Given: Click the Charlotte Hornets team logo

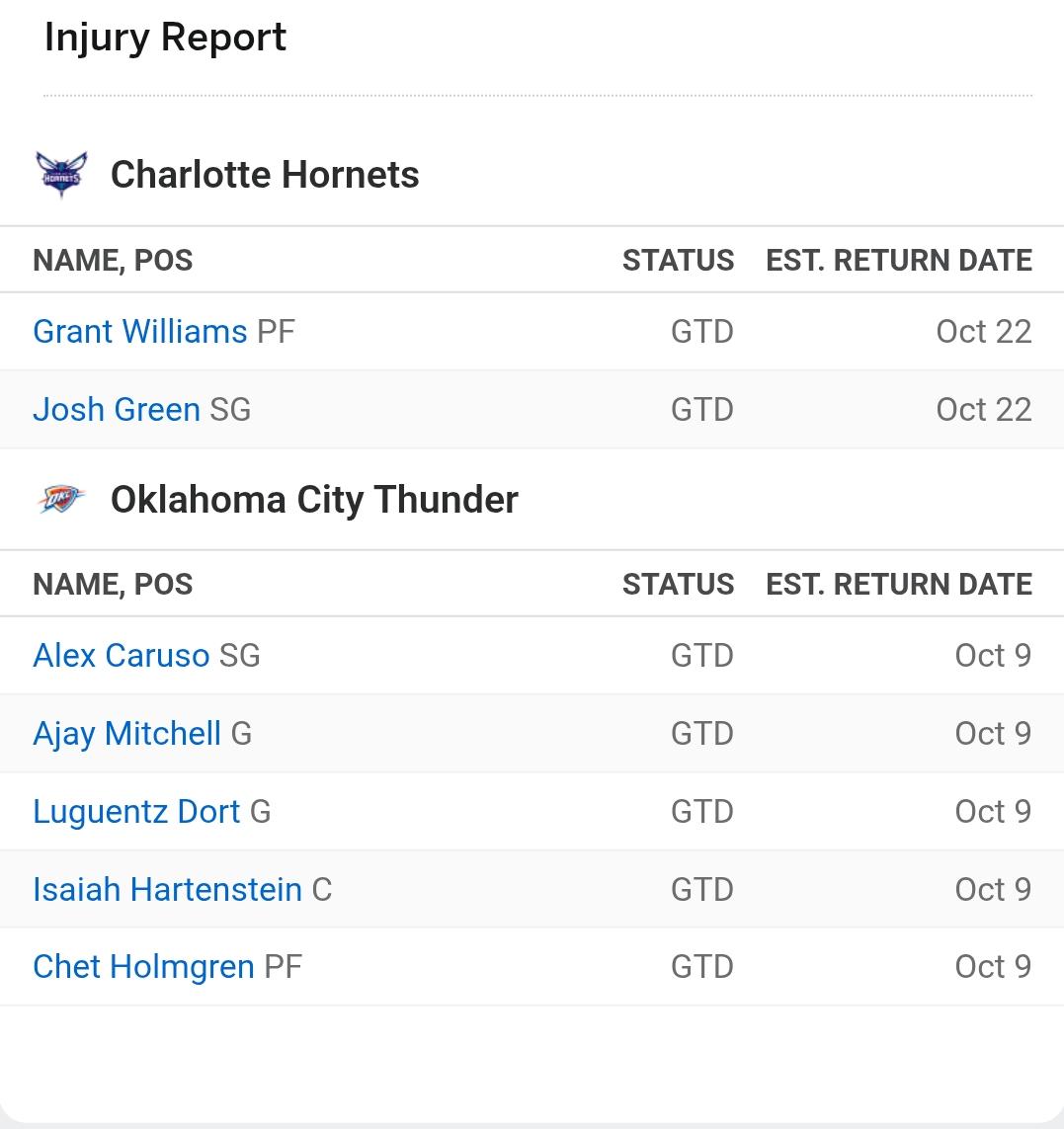Looking at the screenshot, I should (61, 175).
